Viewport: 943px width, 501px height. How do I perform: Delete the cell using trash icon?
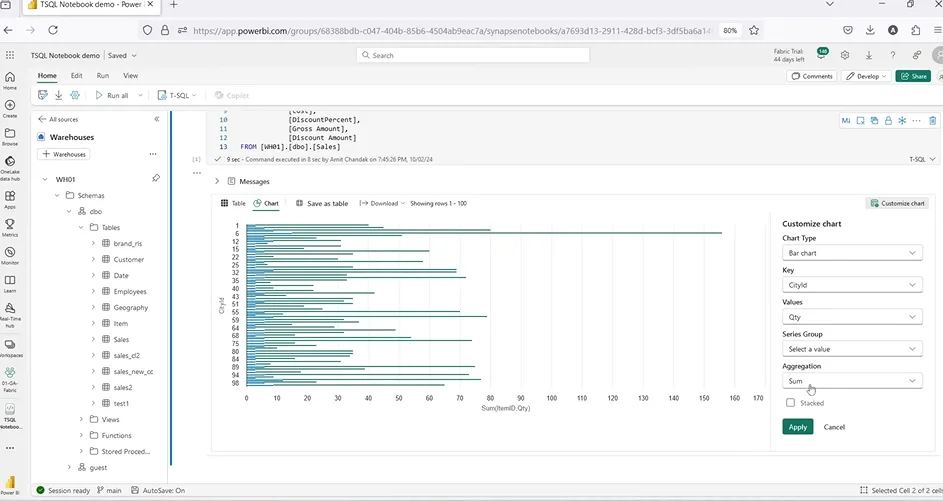tap(932, 120)
